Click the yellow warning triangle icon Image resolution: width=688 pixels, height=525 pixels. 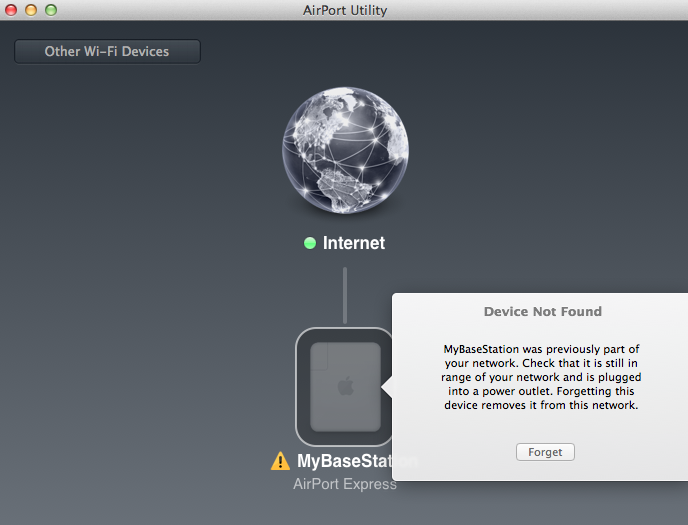tap(280, 461)
